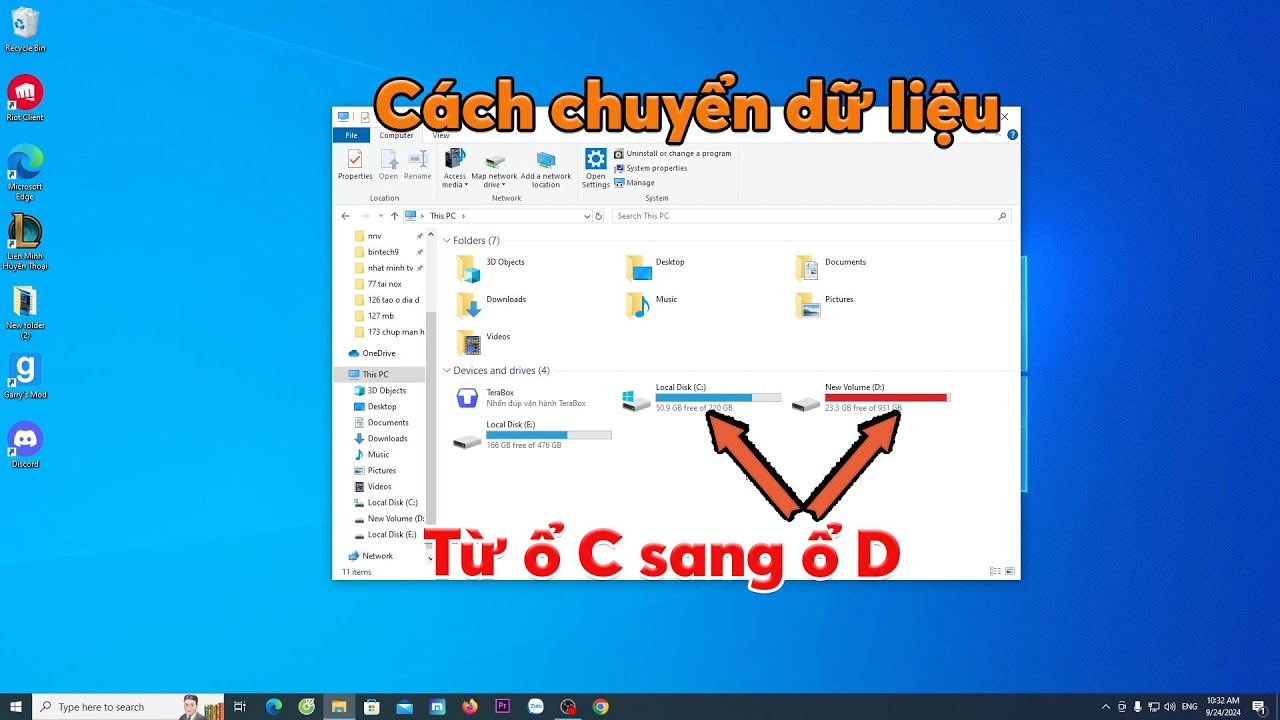Select the Downloads folder in main pane
1280x720 pixels.
[491, 305]
